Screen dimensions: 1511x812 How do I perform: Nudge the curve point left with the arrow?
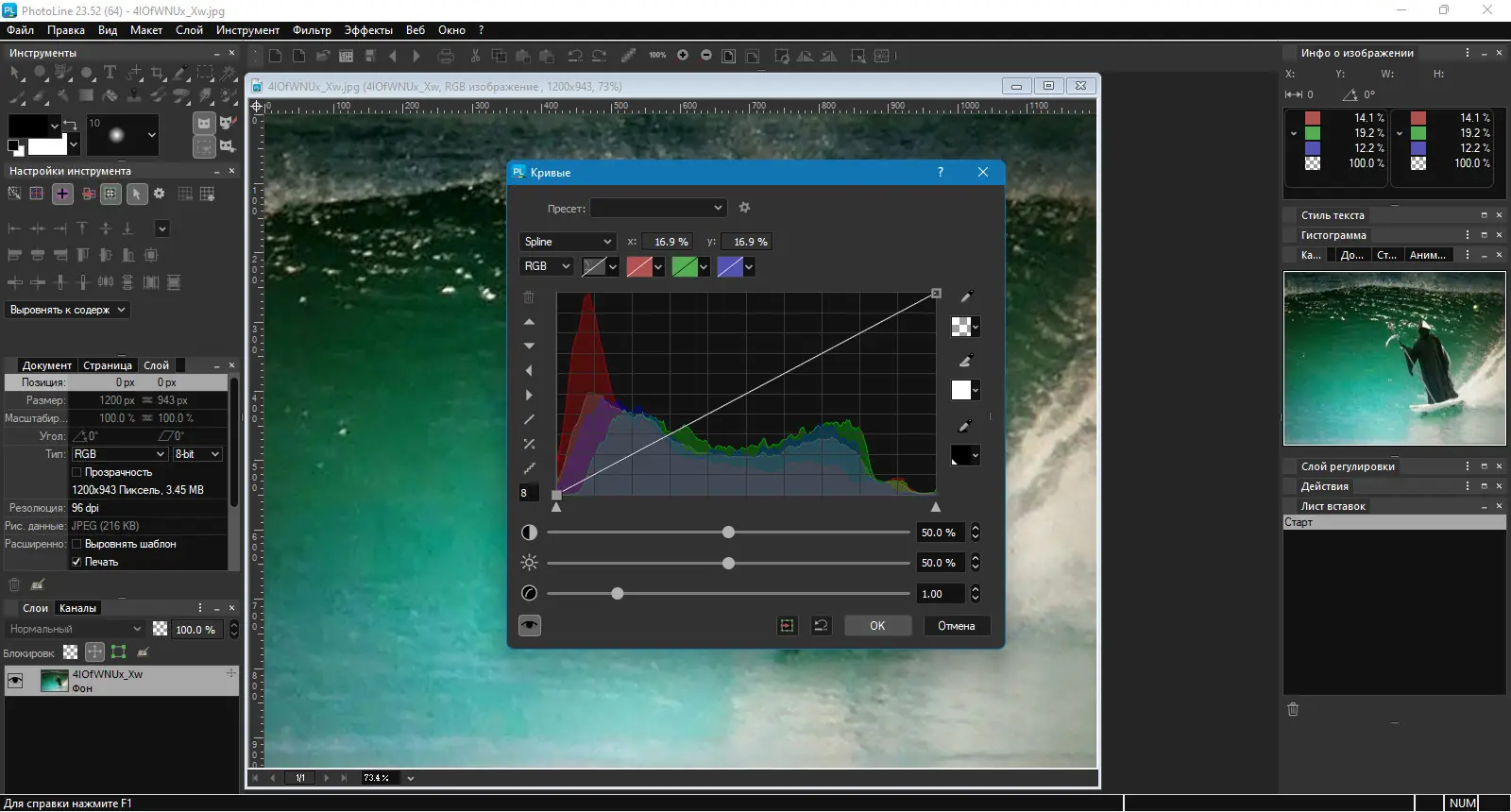(529, 371)
